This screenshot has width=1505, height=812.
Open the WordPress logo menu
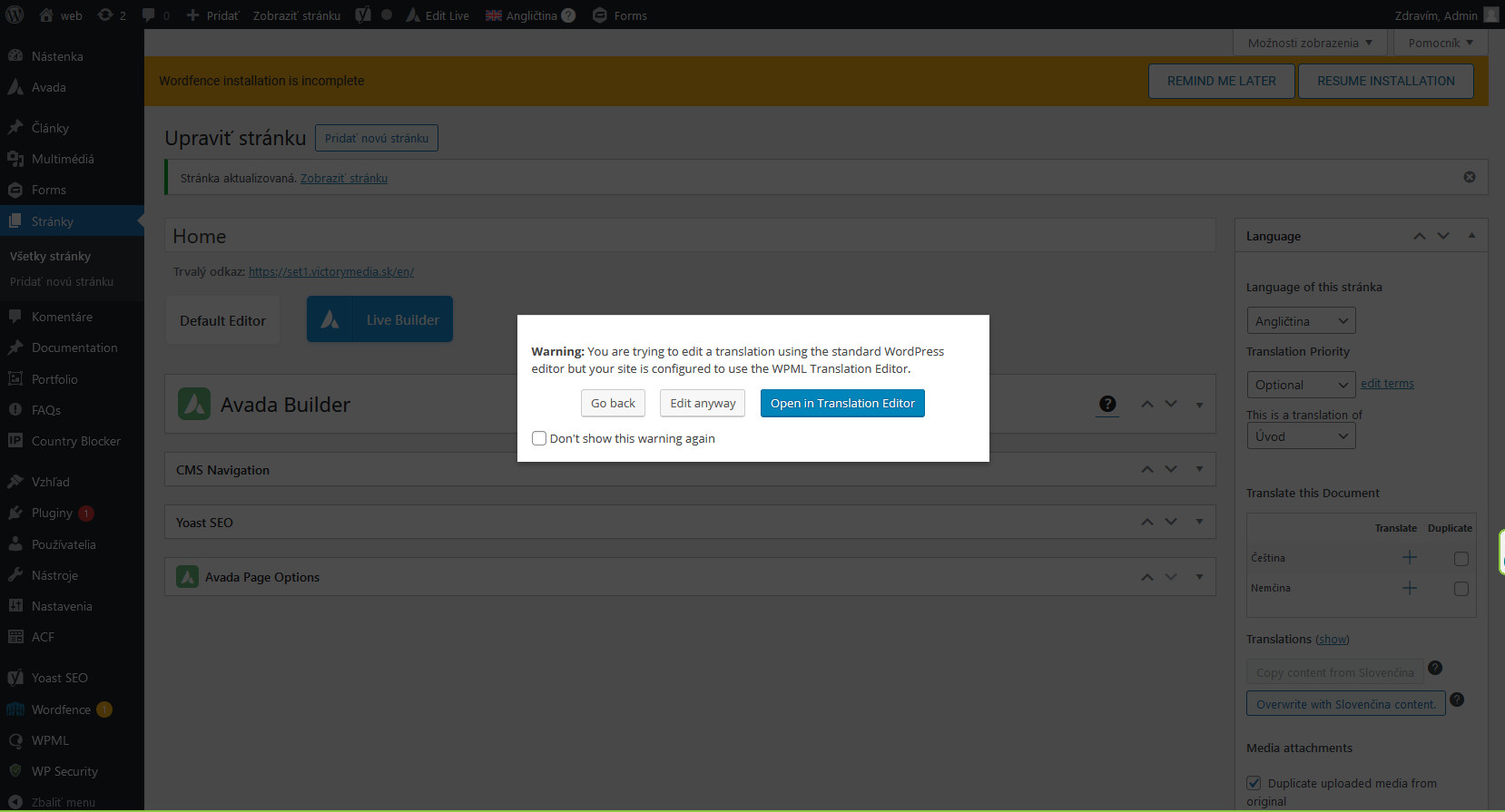(x=15, y=15)
